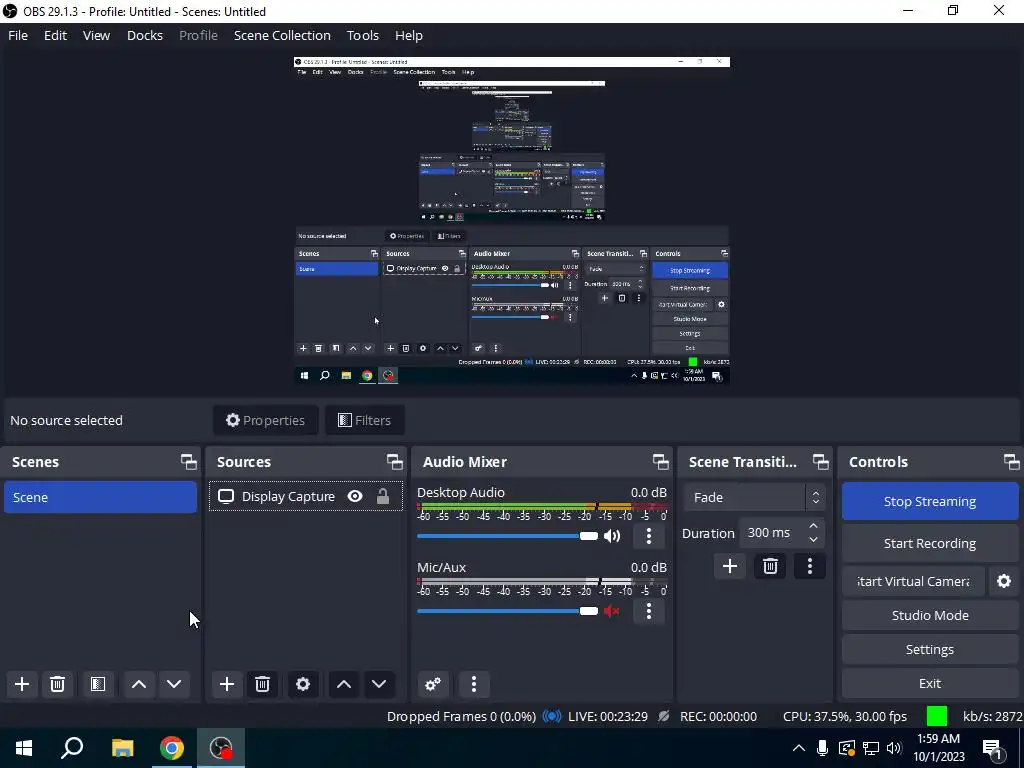Click the OBS icon on taskbar
The image size is (1024, 768).
[x=221, y=748]
